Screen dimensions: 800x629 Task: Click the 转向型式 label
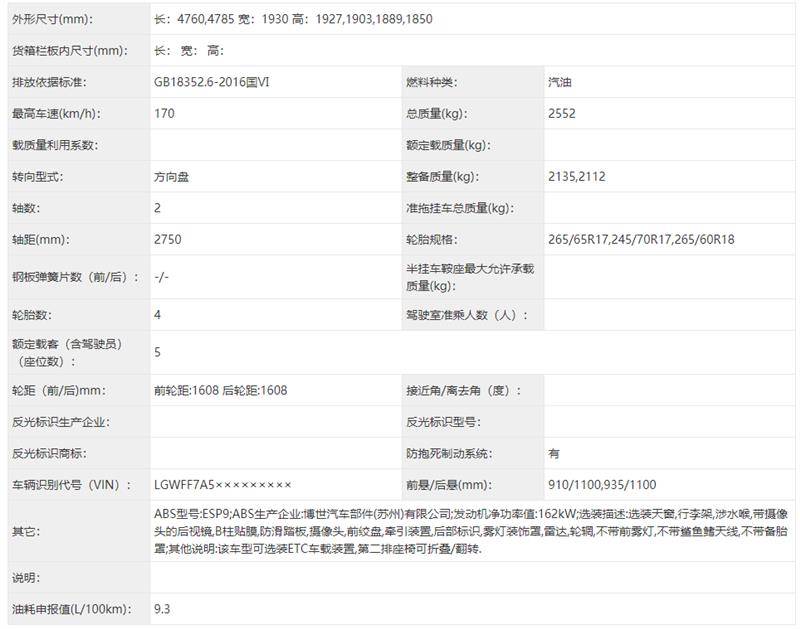click(x=37, y=177)
